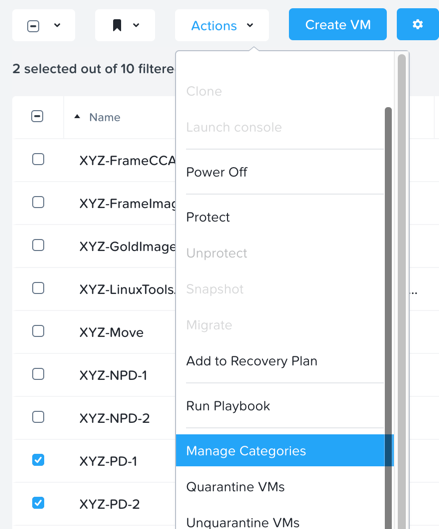The image size is (439, 529).
Task: Click the Create VM button
Action: 338,25
